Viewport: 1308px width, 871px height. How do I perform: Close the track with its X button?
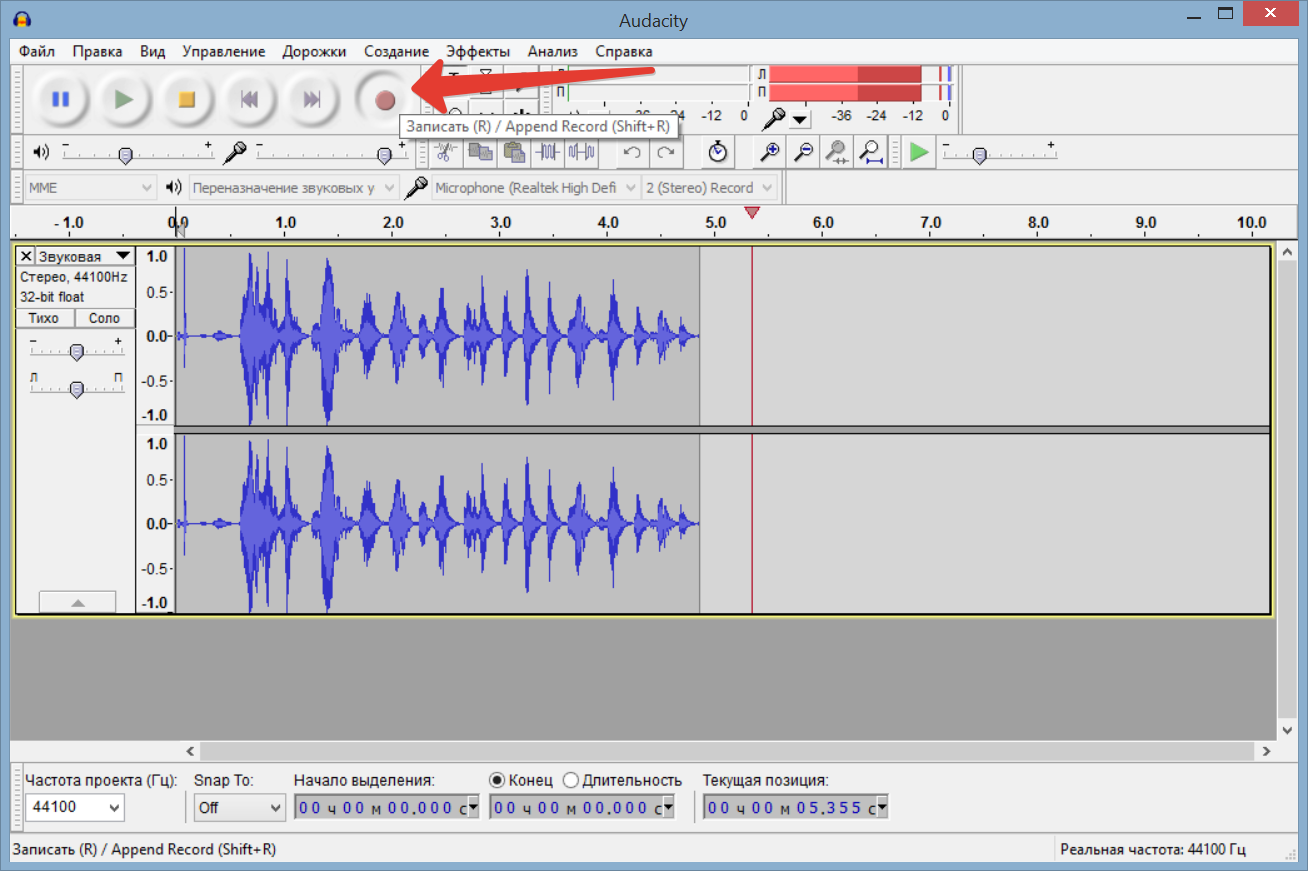26,256
